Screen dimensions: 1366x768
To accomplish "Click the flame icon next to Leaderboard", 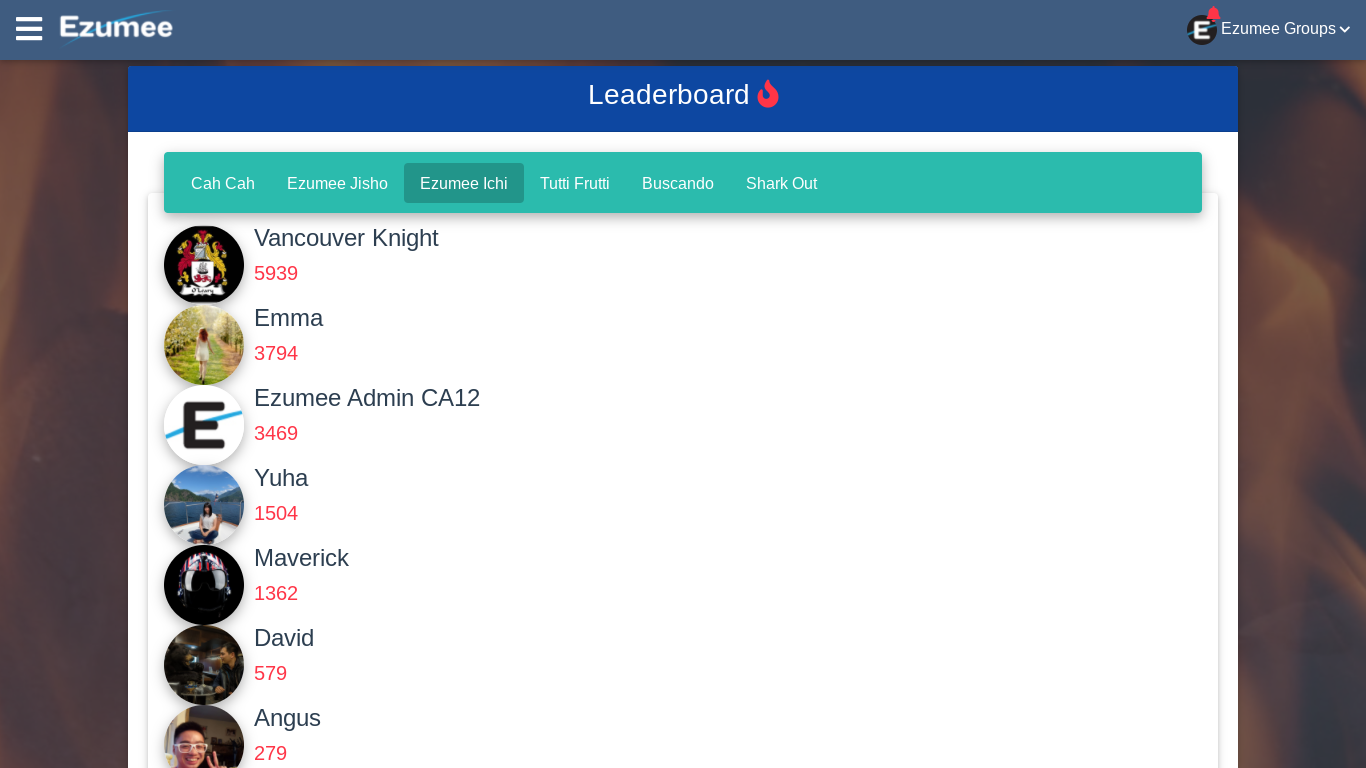I will (769, 94).
